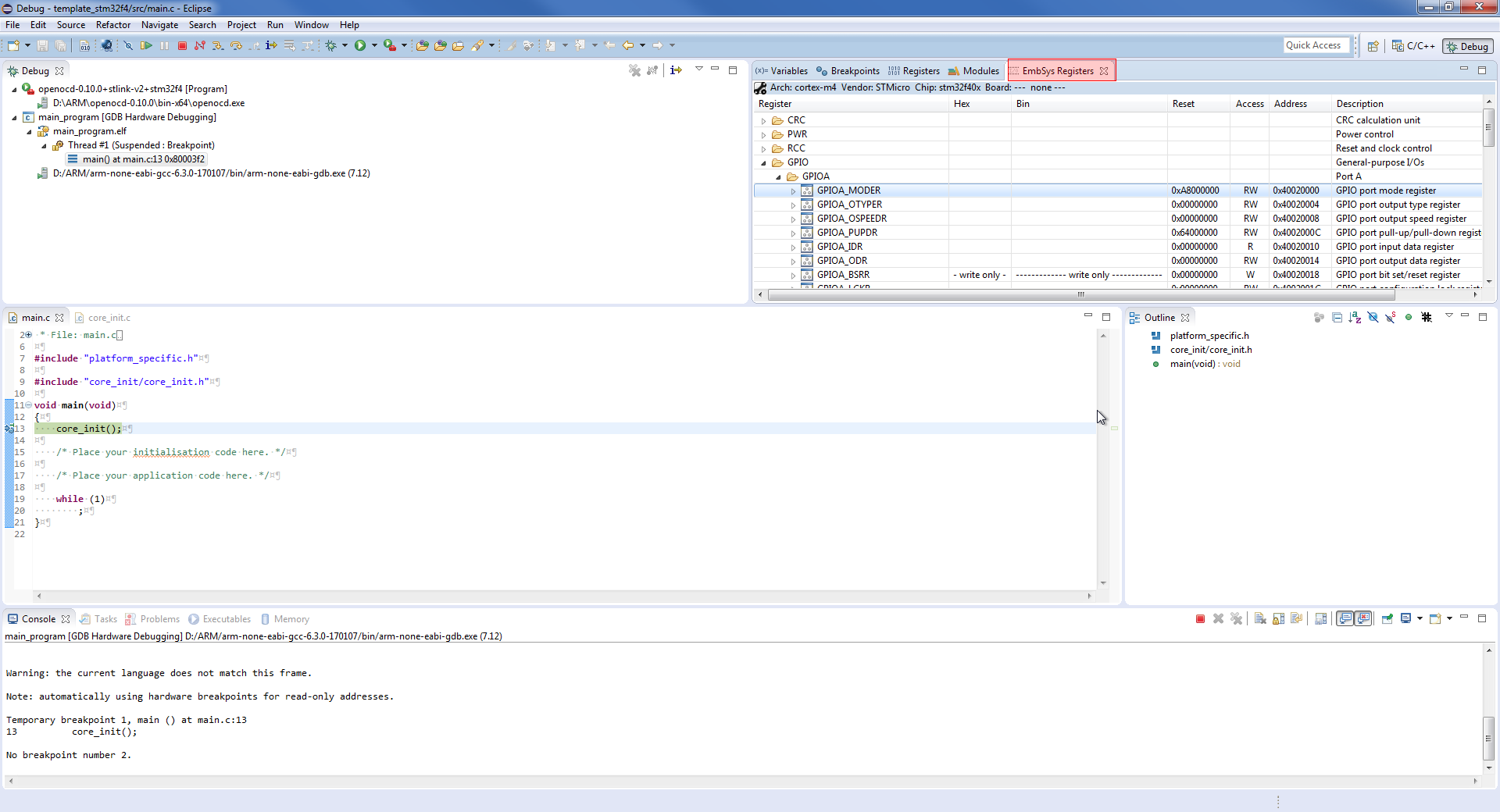Pin the Console view

tap(1387, 619)
